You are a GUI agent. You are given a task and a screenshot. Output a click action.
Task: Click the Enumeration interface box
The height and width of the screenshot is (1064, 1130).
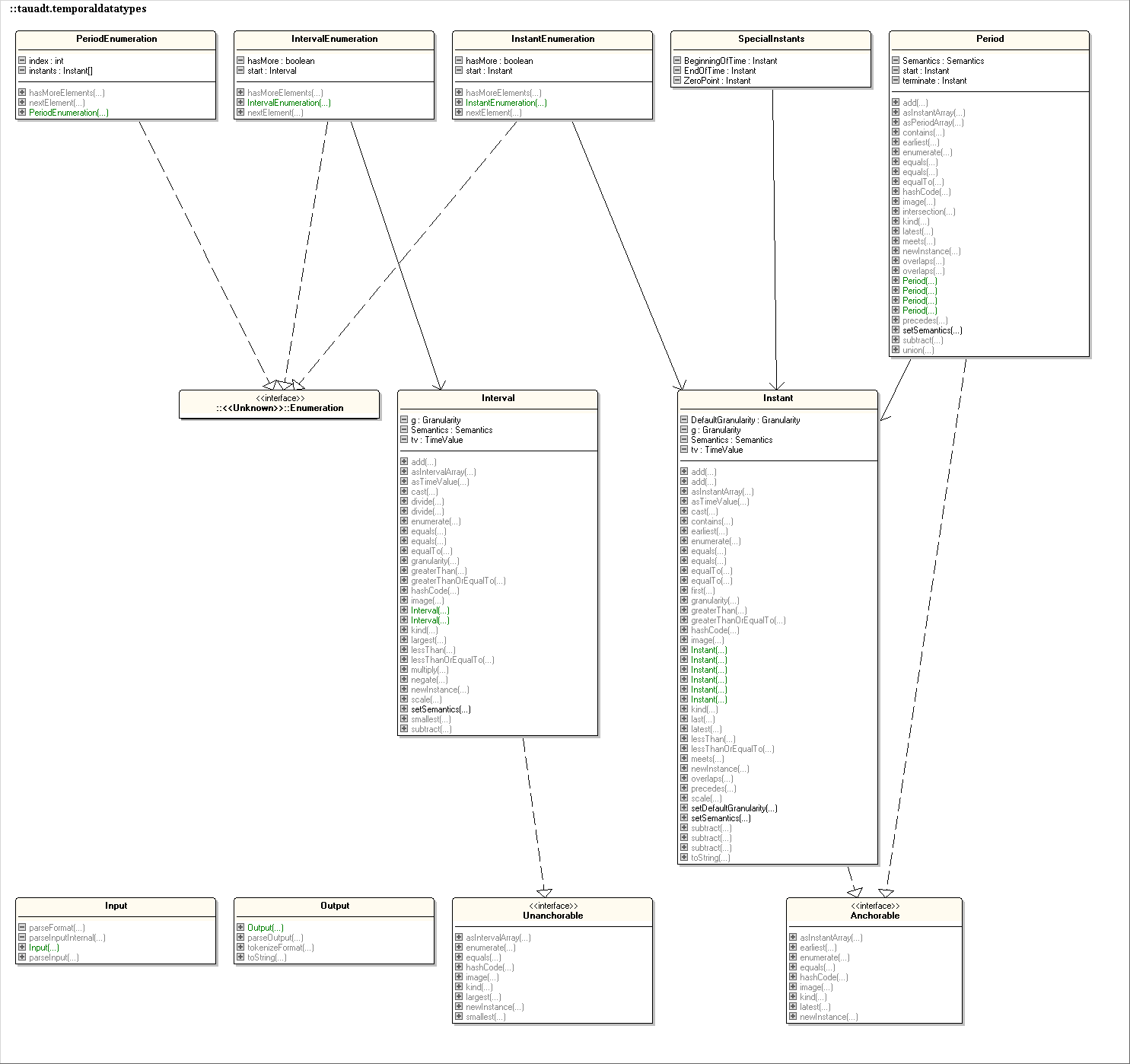coord(279,403)
